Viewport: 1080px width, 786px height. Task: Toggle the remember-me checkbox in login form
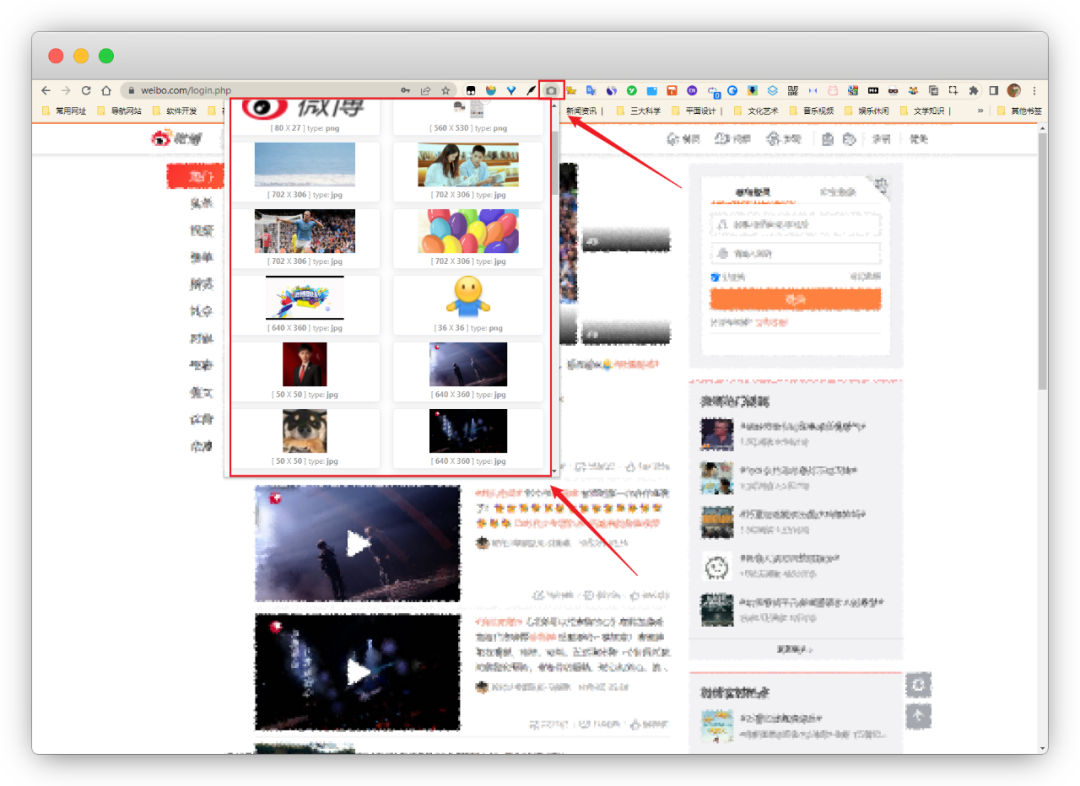[715, 277]
